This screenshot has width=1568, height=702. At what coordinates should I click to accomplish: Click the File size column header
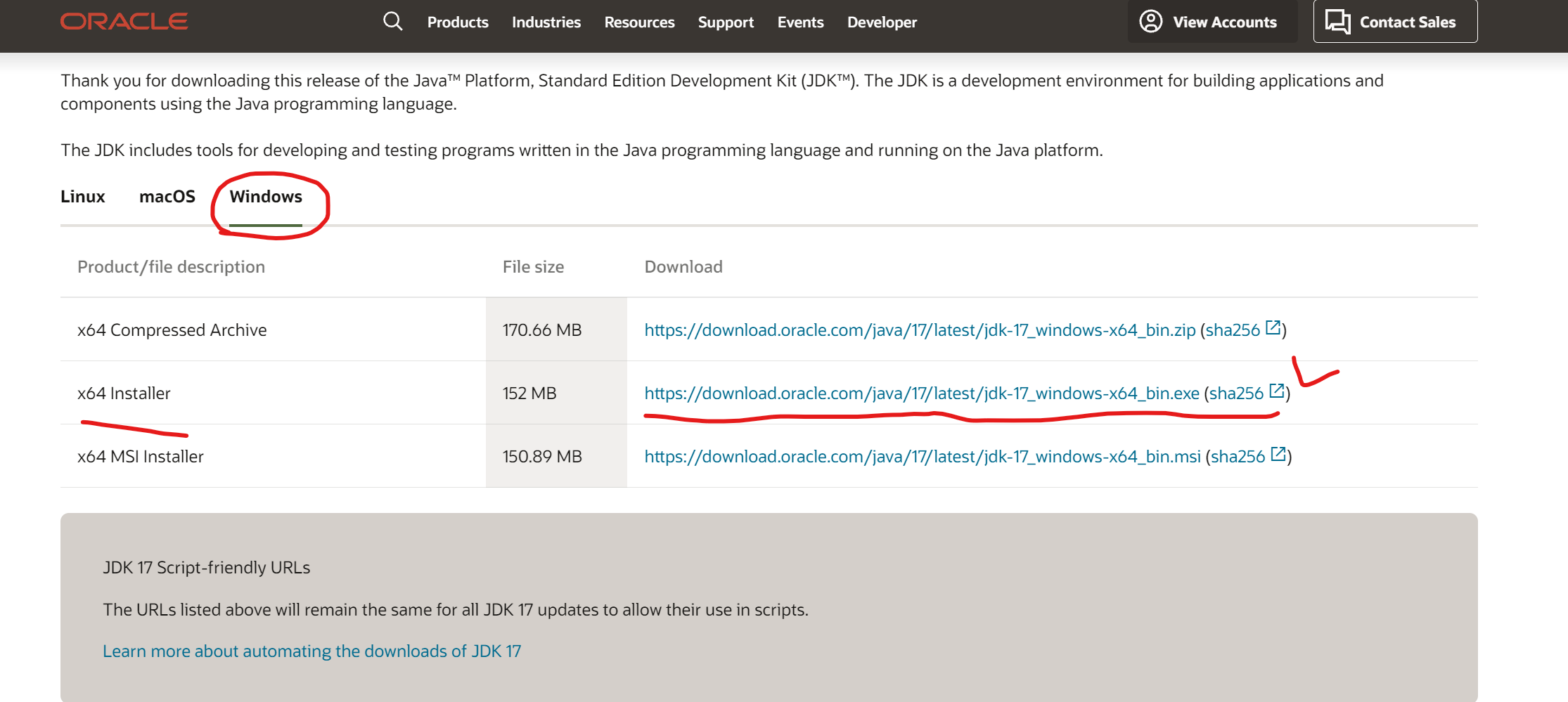point(533,267)
